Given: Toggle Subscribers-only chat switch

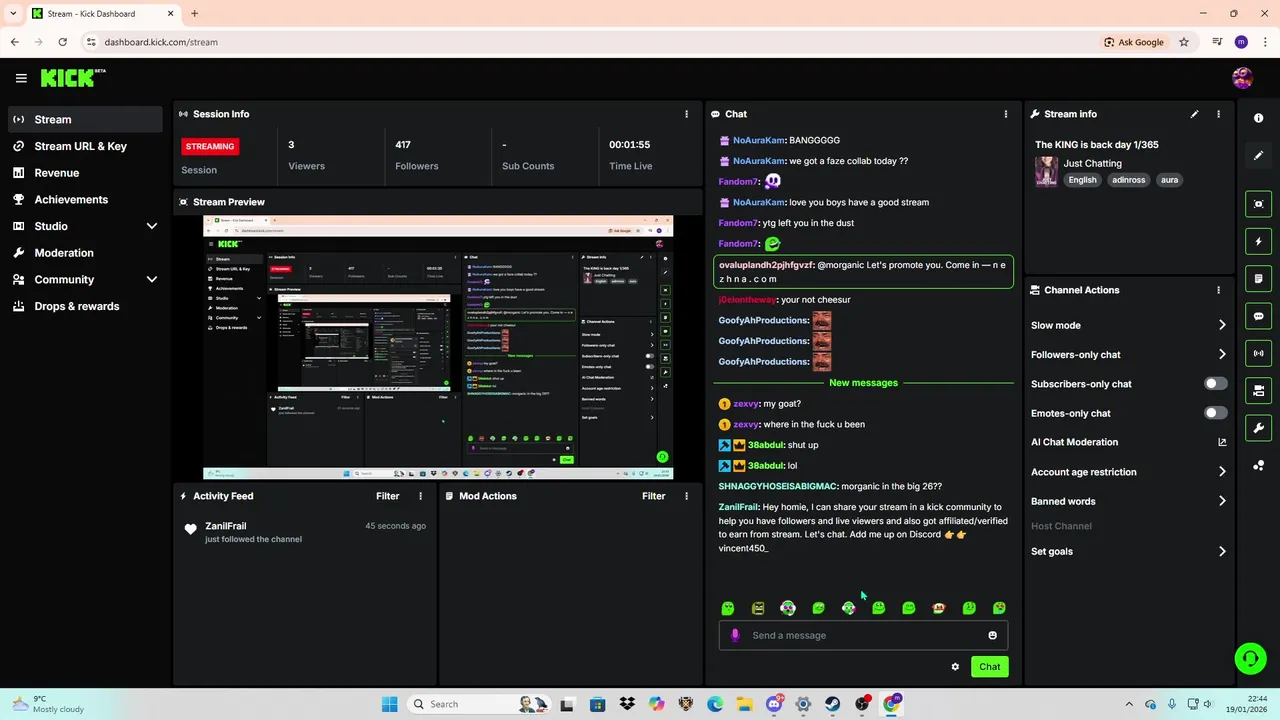Looking at the screenshot, I should pos(1215,384).
